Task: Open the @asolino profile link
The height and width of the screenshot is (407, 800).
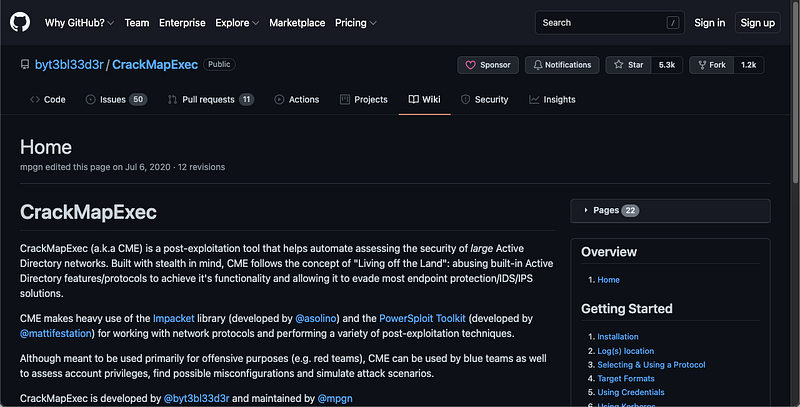Action: 316,318
